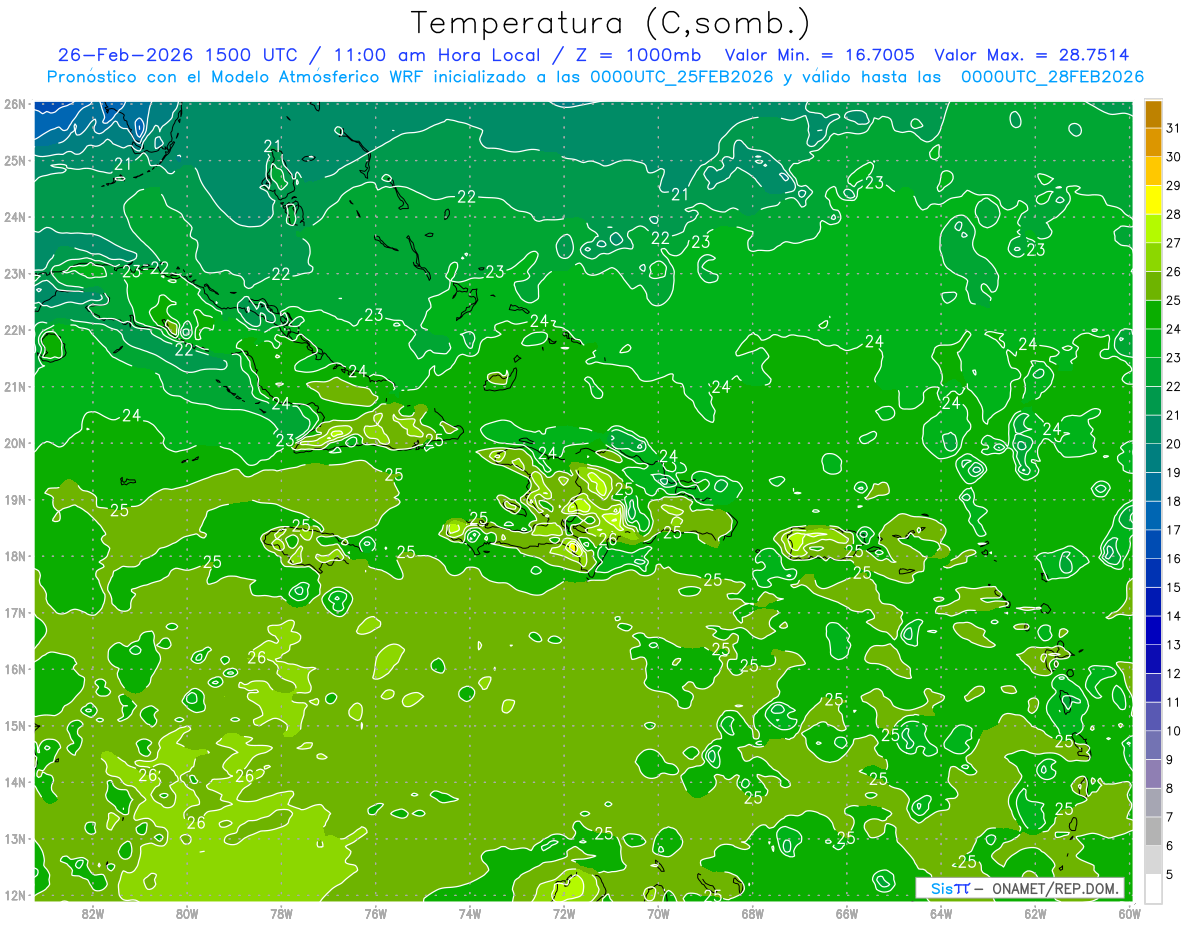Click the 12 label on the color scale
The height and width of the screenshot is (927, 1200).
(x=1174, y=673)
